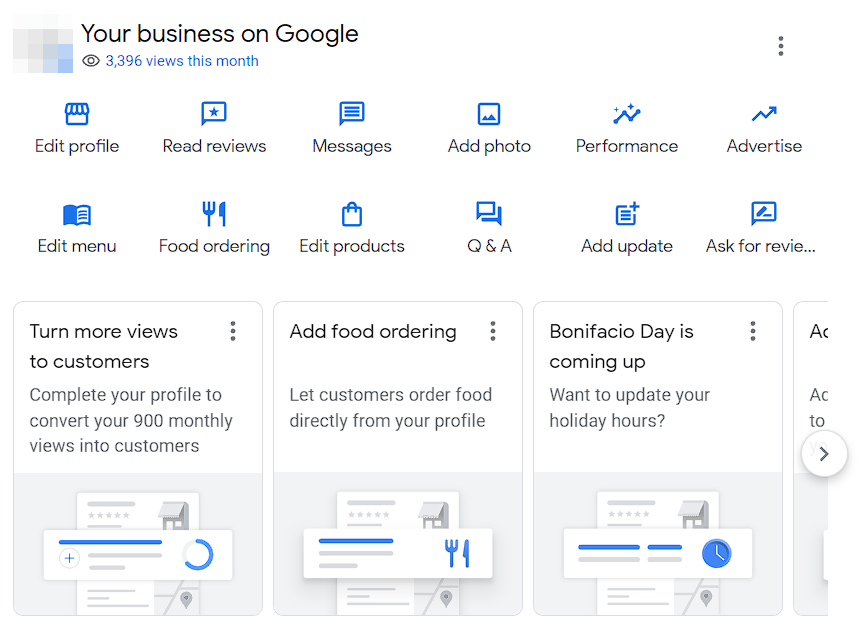860x632 pixels.
Task: Click the Q & A label
Action: click(489, 246)
